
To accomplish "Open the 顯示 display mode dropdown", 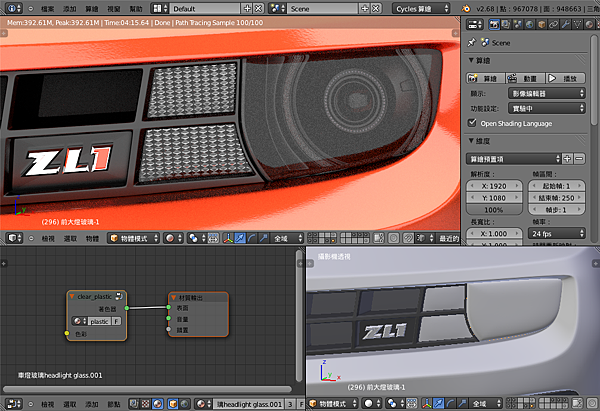I will click(x=546, y=93).
